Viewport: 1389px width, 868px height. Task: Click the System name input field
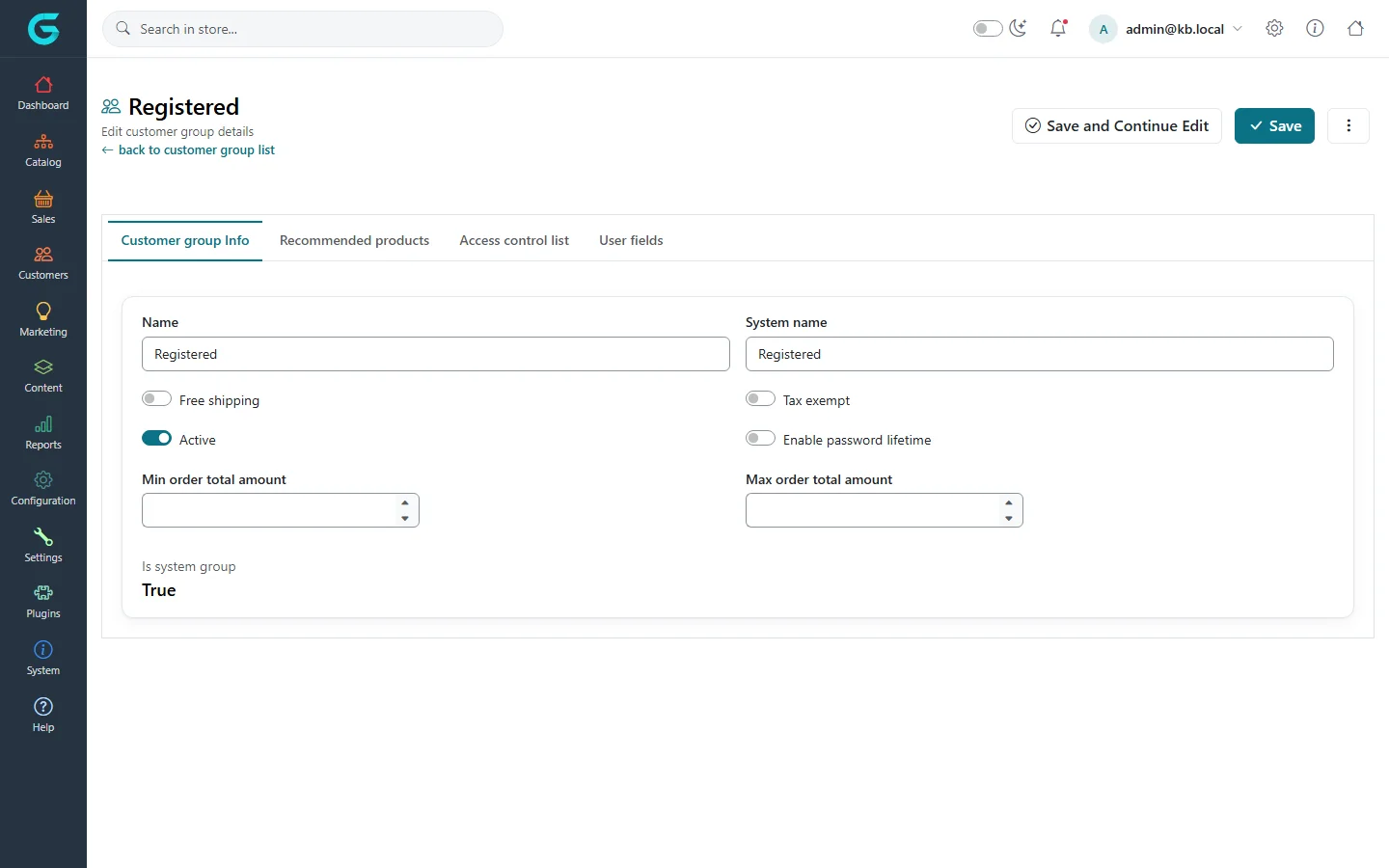point(1040,354)
